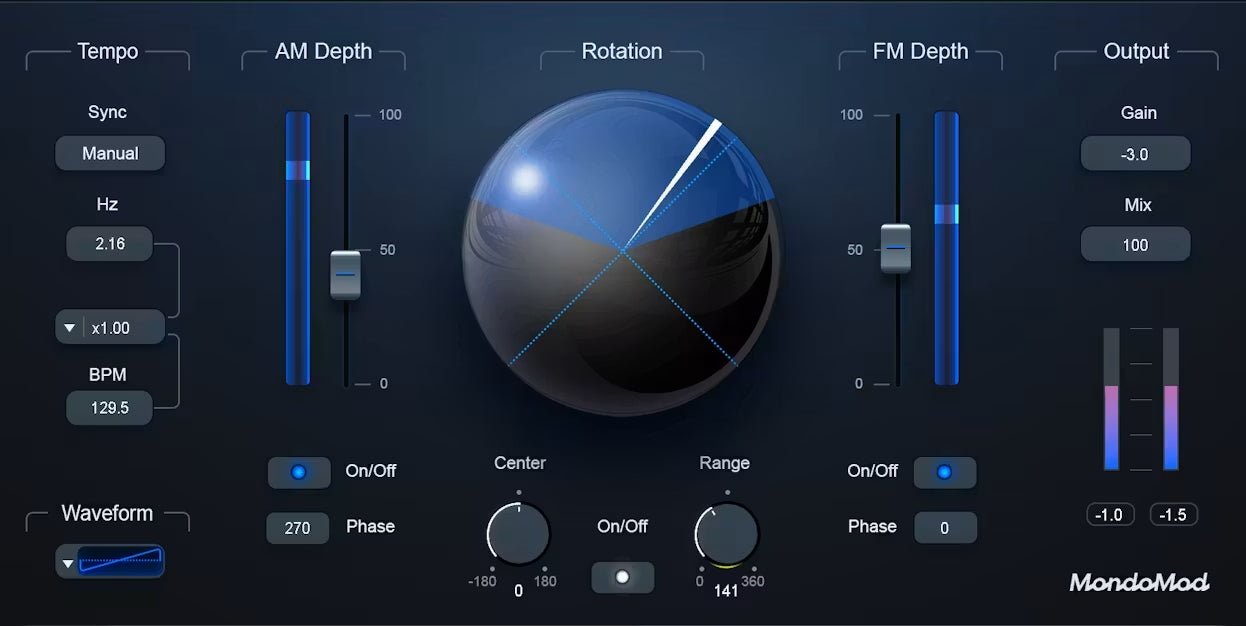Click the AM Depth blue level bar
1246x626 pixels.
pyautogui.click(x=298, y=248)
